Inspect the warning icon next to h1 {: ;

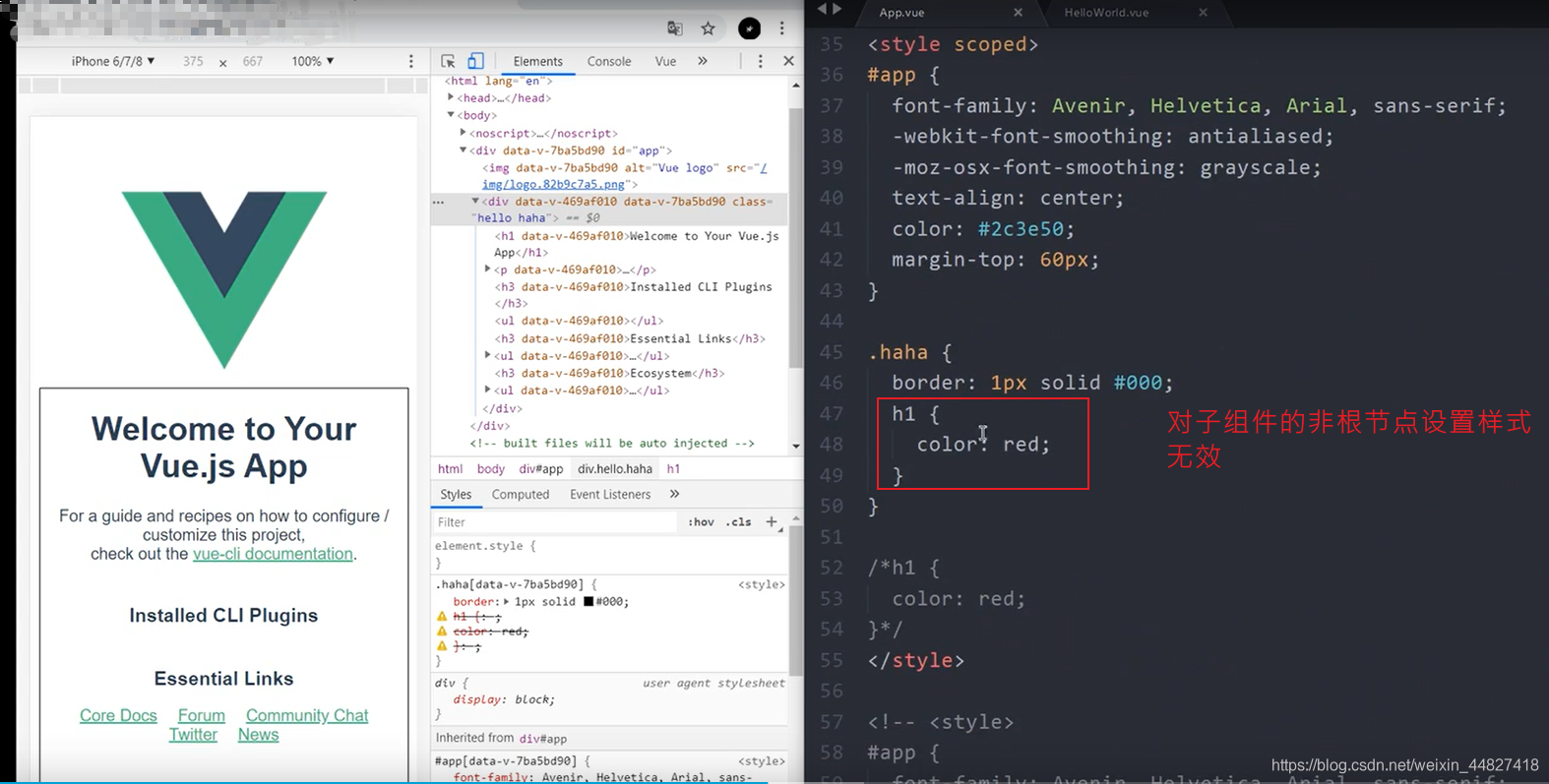click(442, 617)
